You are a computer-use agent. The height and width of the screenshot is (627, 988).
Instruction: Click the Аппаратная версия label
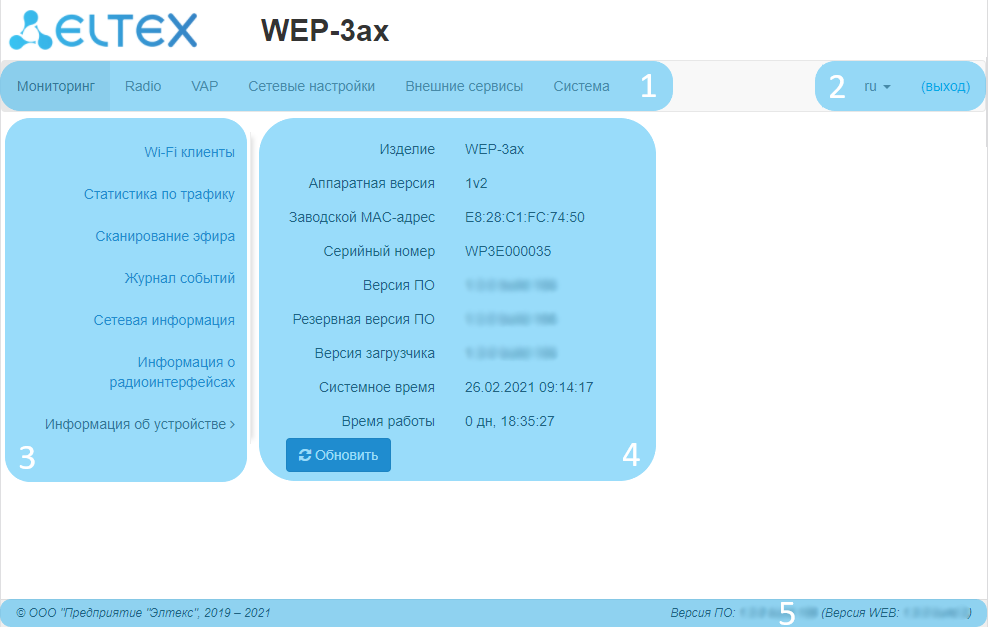[x=372, y=183]
